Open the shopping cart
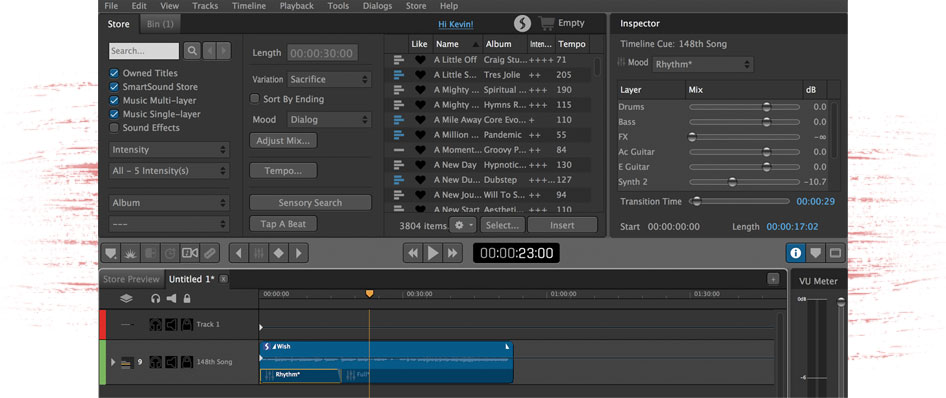This screenshot has height=398, width=946. (547, 24)
